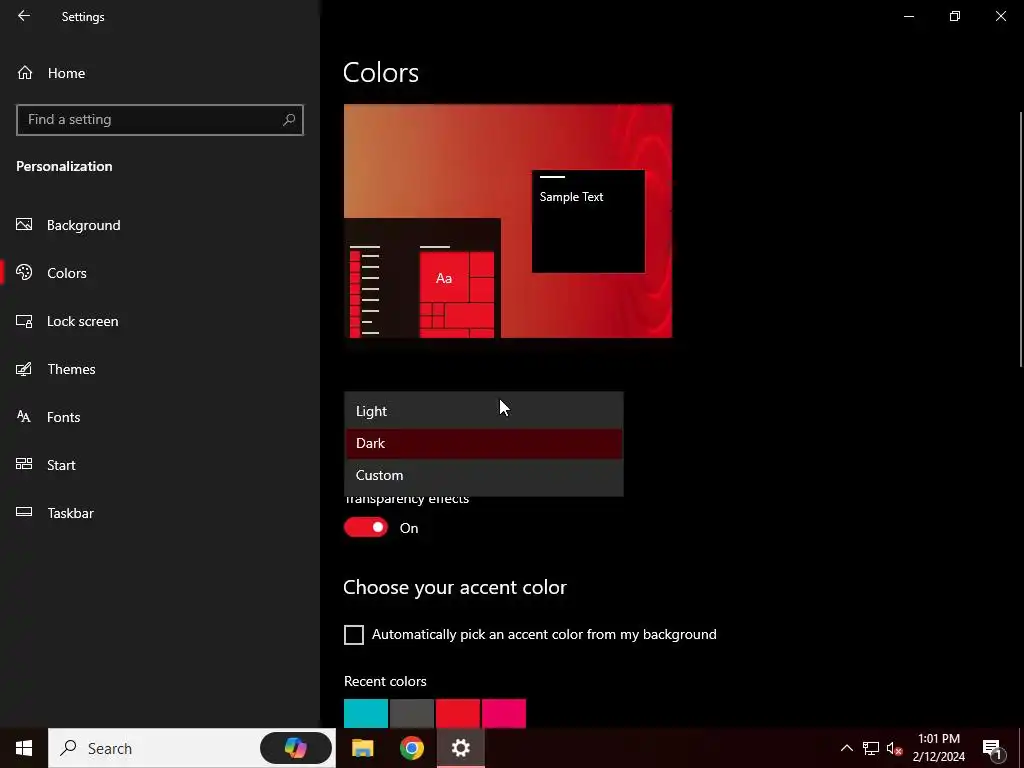Choose Light in the color mode dropdown

point(484,411)
